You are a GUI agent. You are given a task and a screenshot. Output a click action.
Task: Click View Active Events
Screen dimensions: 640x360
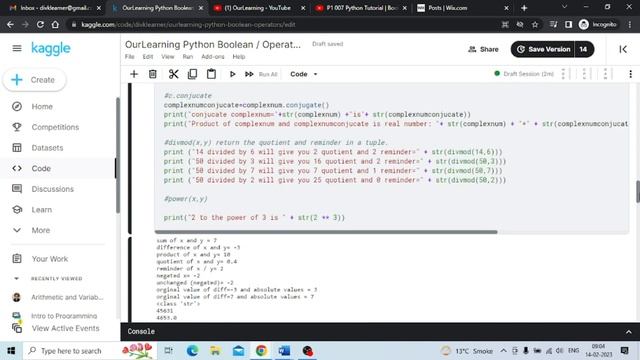point(65,328)
